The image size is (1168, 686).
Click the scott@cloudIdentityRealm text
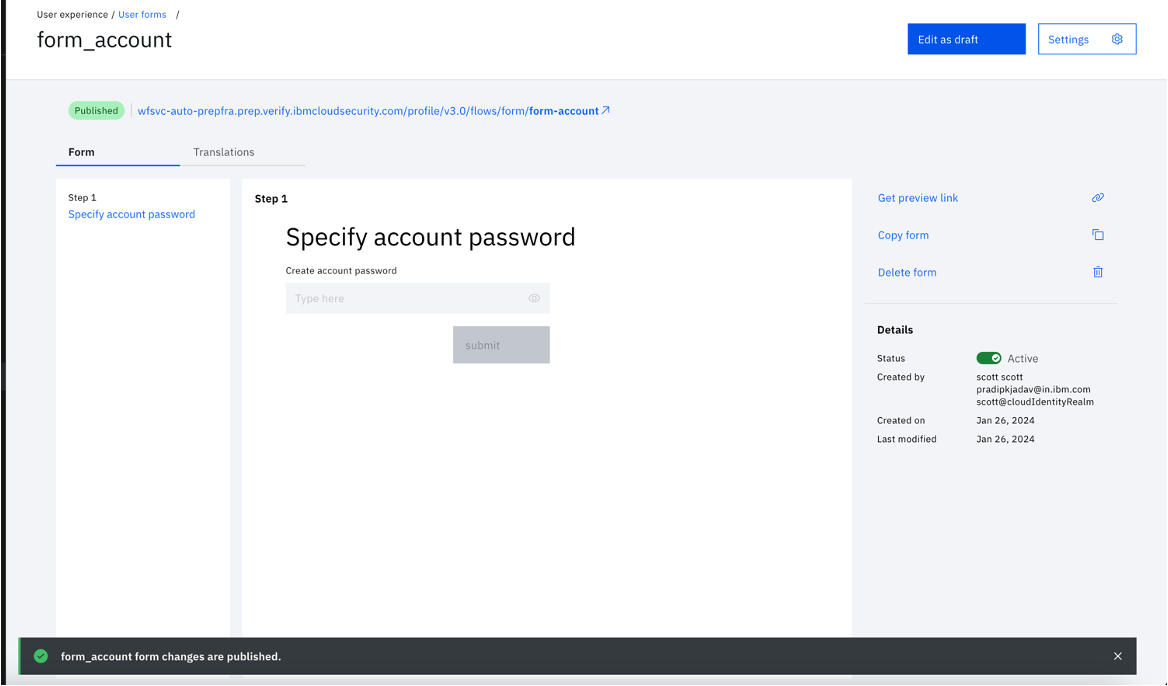pyautogui.click(x=1035, y=401)
